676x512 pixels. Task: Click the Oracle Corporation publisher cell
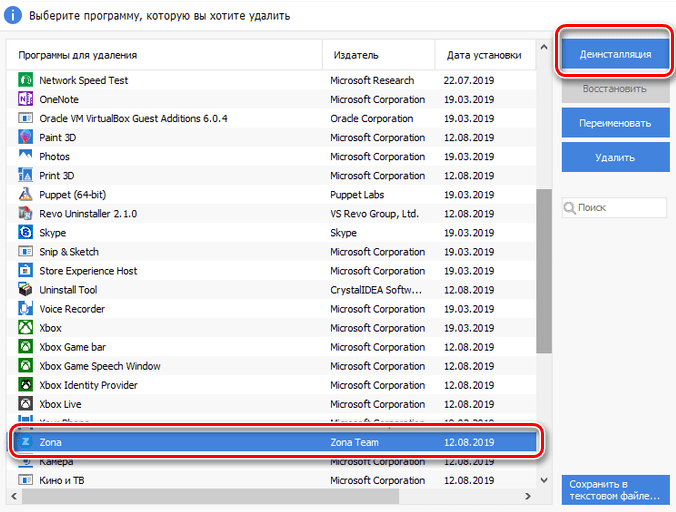tap(372, 119)
